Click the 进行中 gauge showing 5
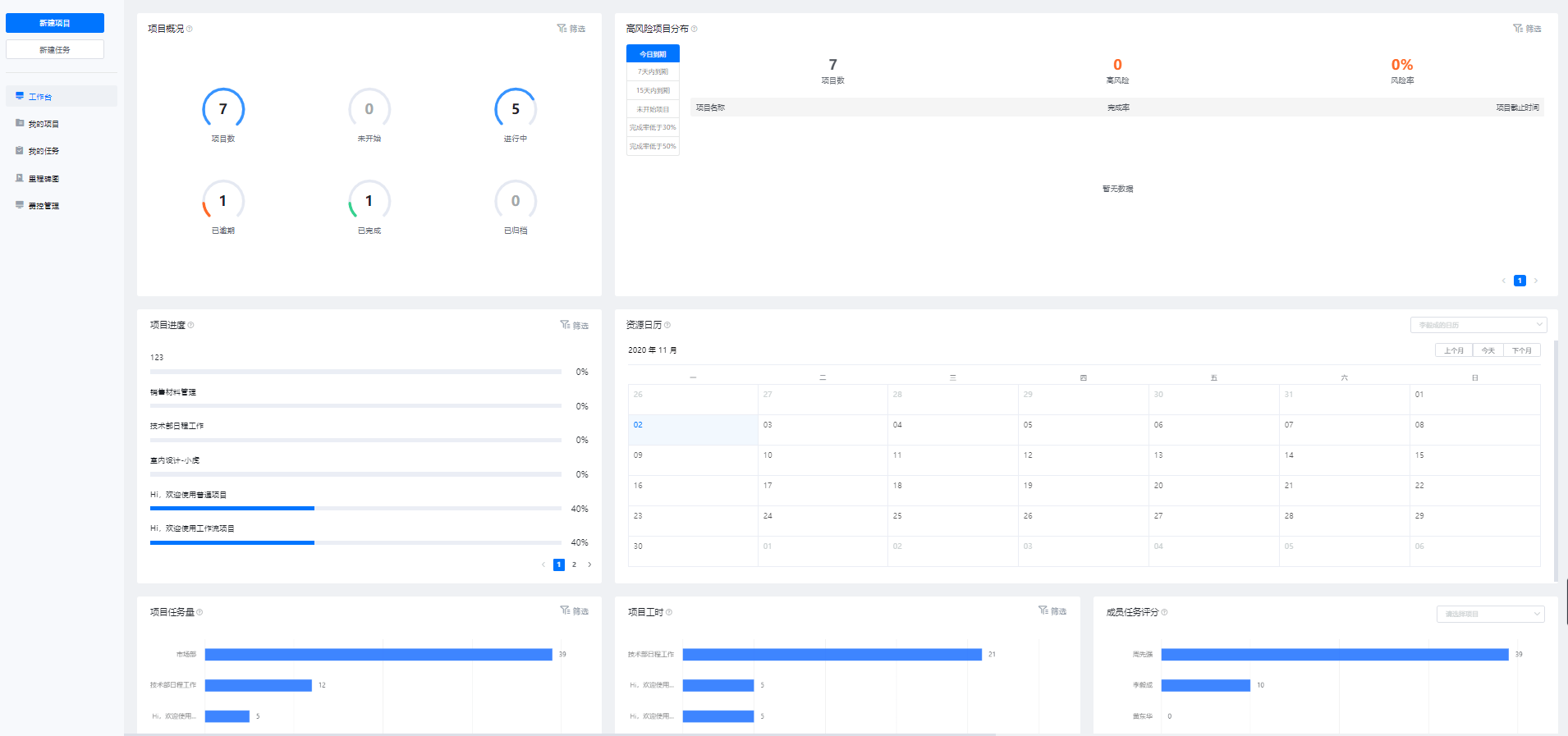 (x=516, y=109)
